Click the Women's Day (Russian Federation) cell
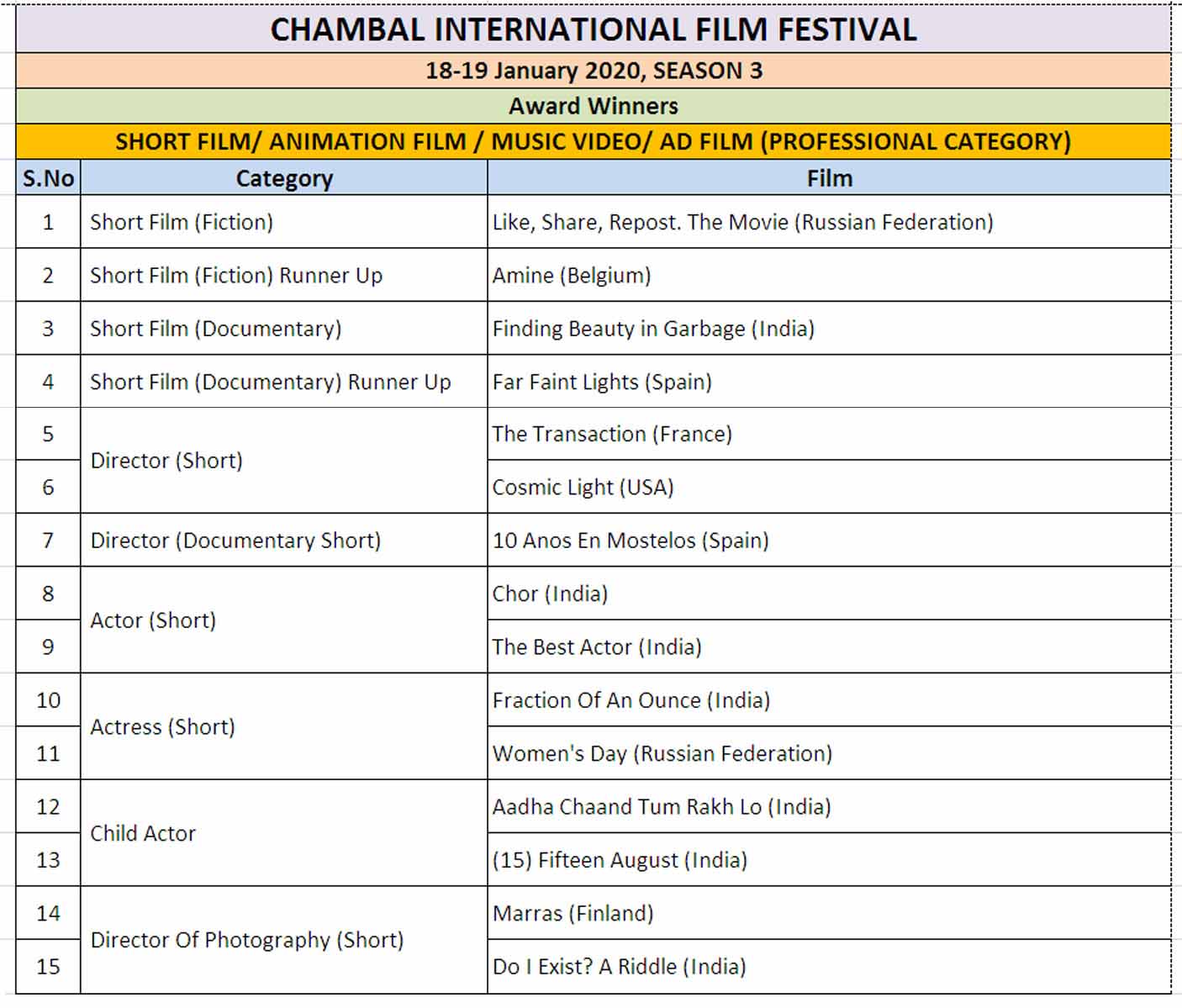 829,753
